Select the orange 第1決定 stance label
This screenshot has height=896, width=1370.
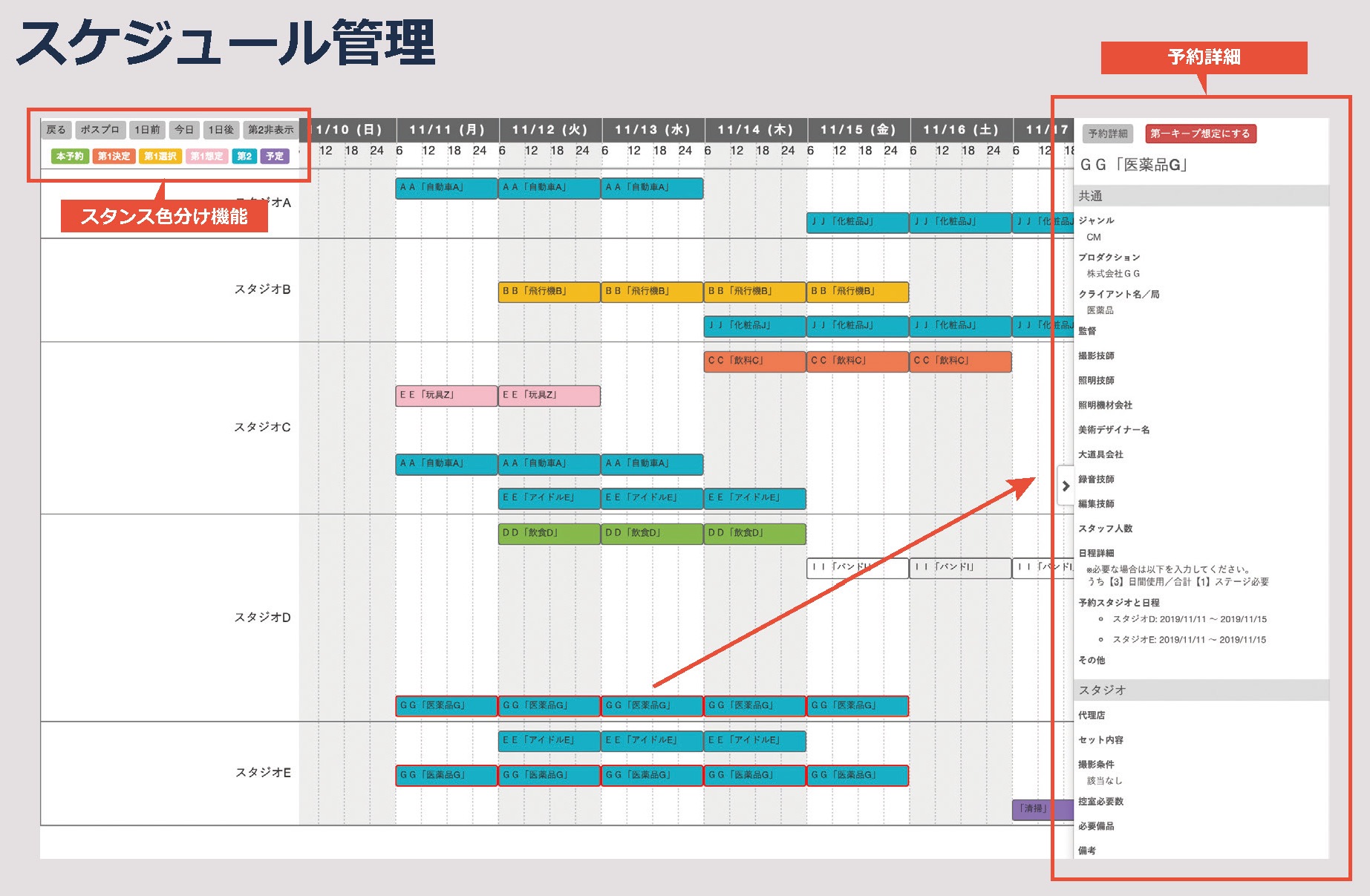tap(114, 157)
